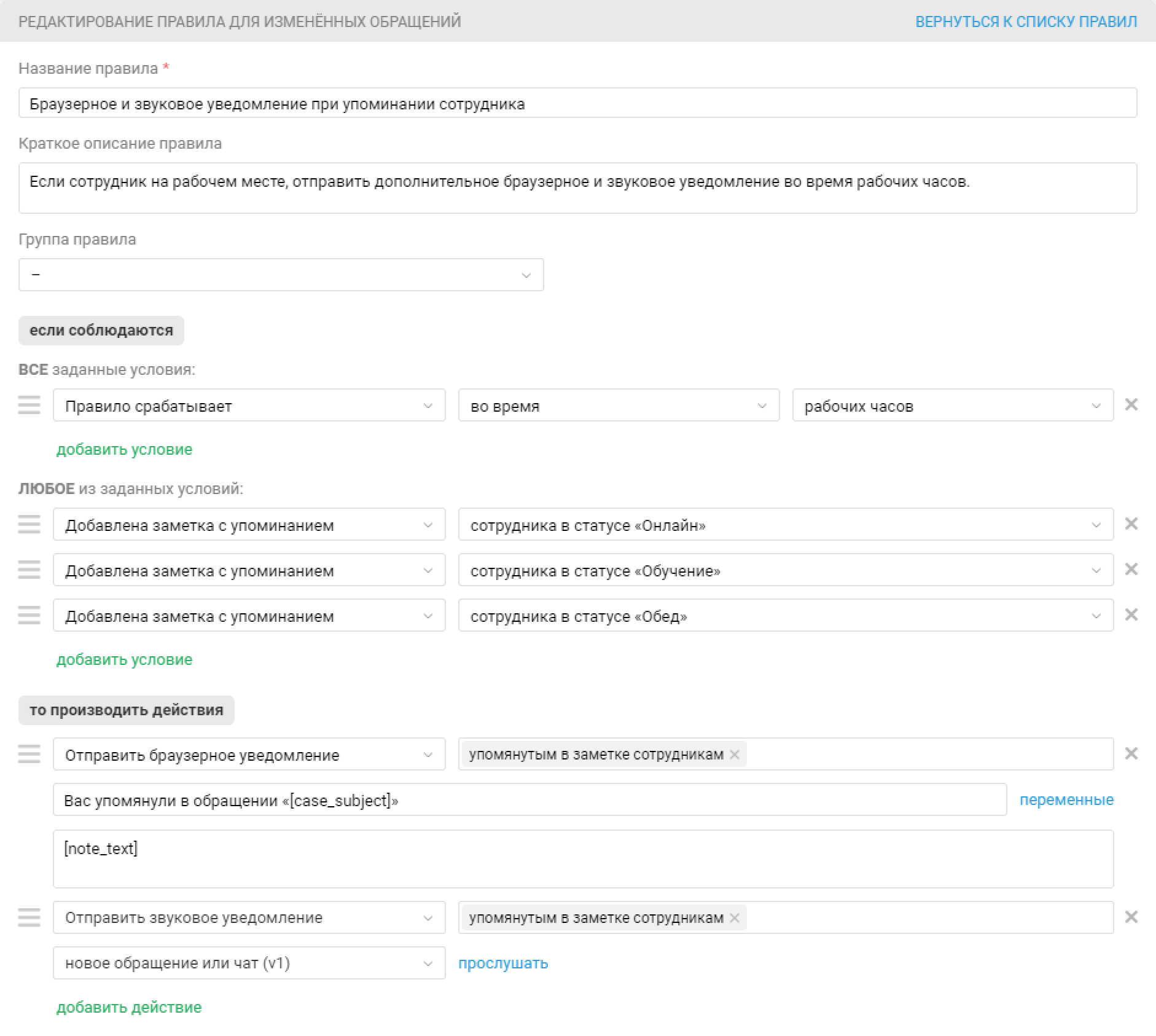1156x1036 pixels.
Task: Open the «во время» dropdown
Action: [619, 406]
